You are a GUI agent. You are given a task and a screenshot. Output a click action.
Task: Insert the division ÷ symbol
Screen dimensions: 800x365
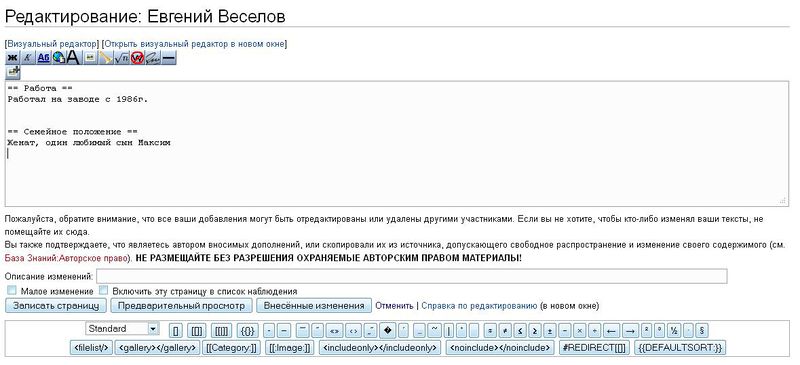(594, 331)
